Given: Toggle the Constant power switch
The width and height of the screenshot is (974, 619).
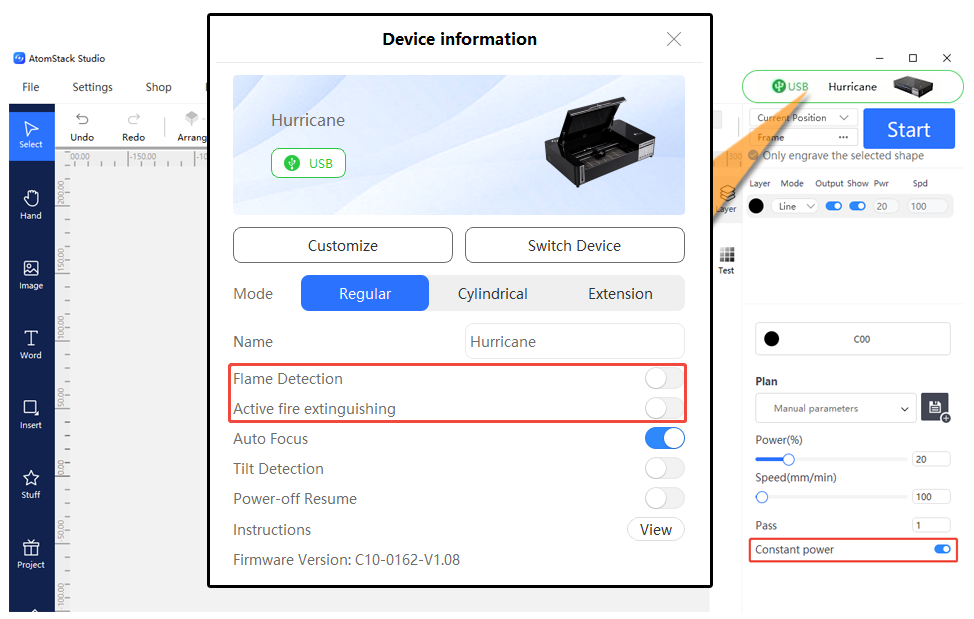Looking at the screenshot, I should pos(942,549).
